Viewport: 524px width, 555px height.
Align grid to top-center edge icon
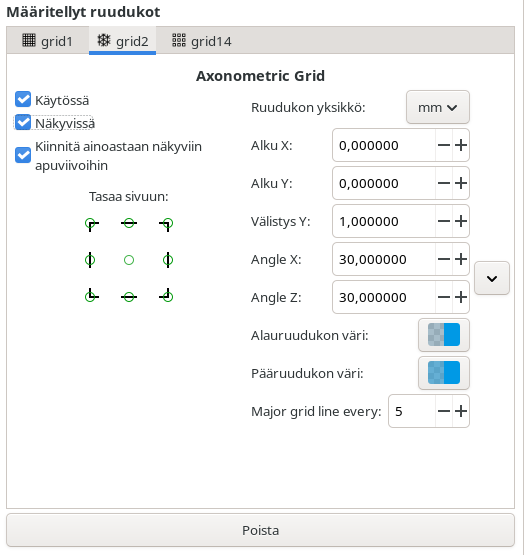click(x=129, y=223)
